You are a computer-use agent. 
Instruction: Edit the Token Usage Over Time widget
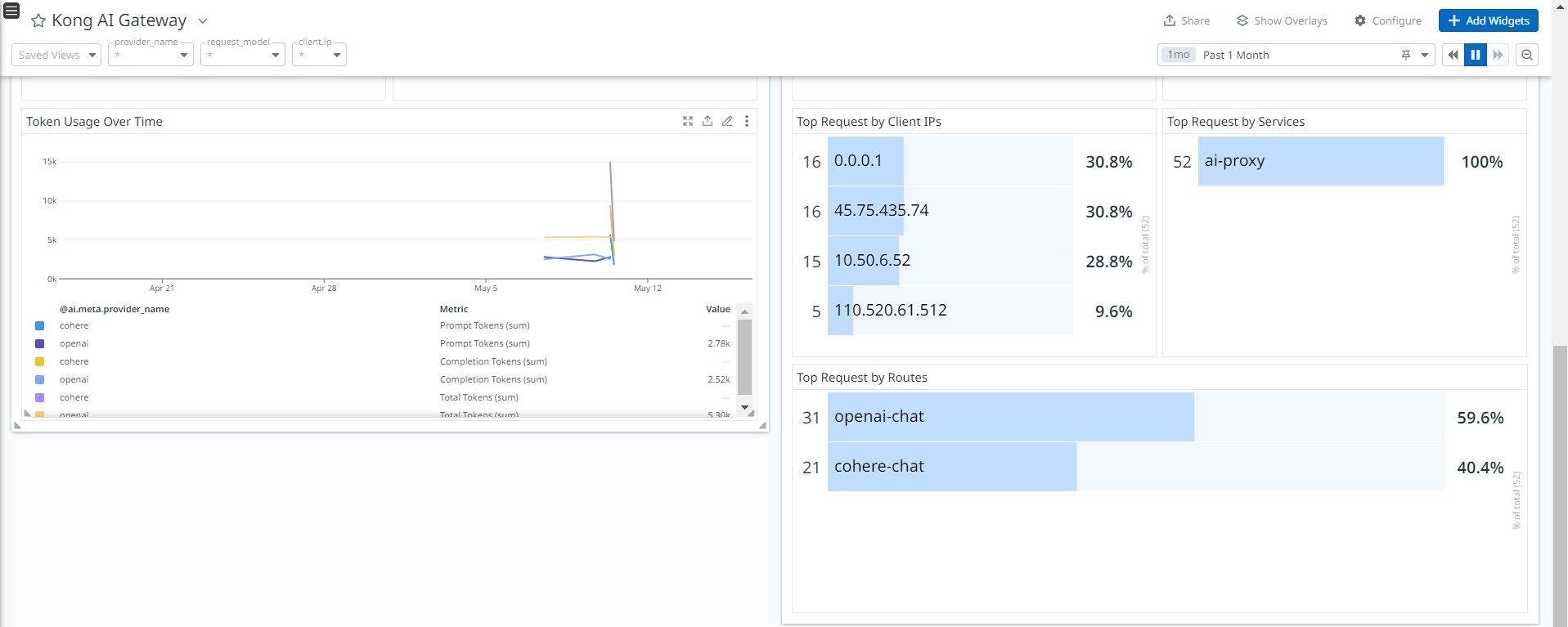[x=727, y=121]
